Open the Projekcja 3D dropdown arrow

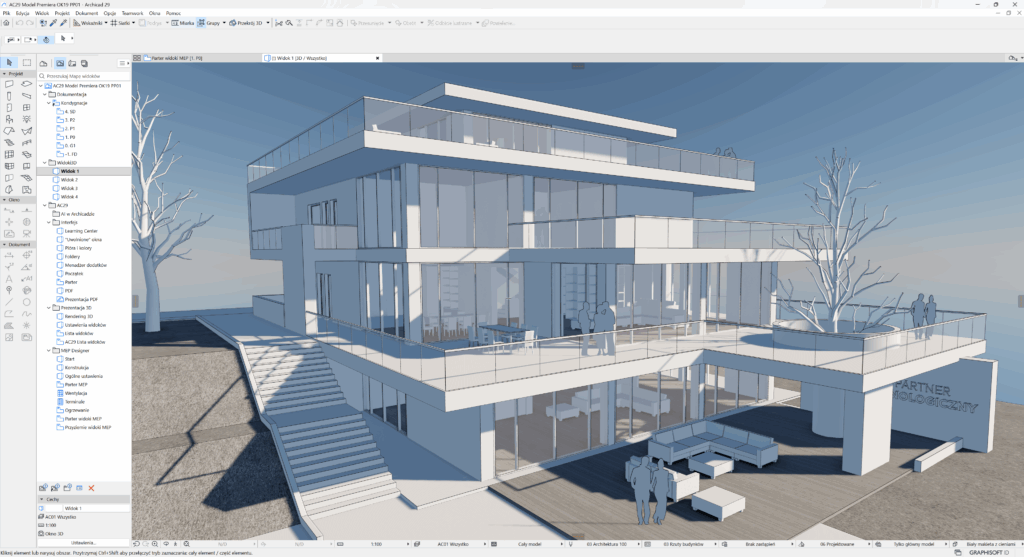coord(267,21)
